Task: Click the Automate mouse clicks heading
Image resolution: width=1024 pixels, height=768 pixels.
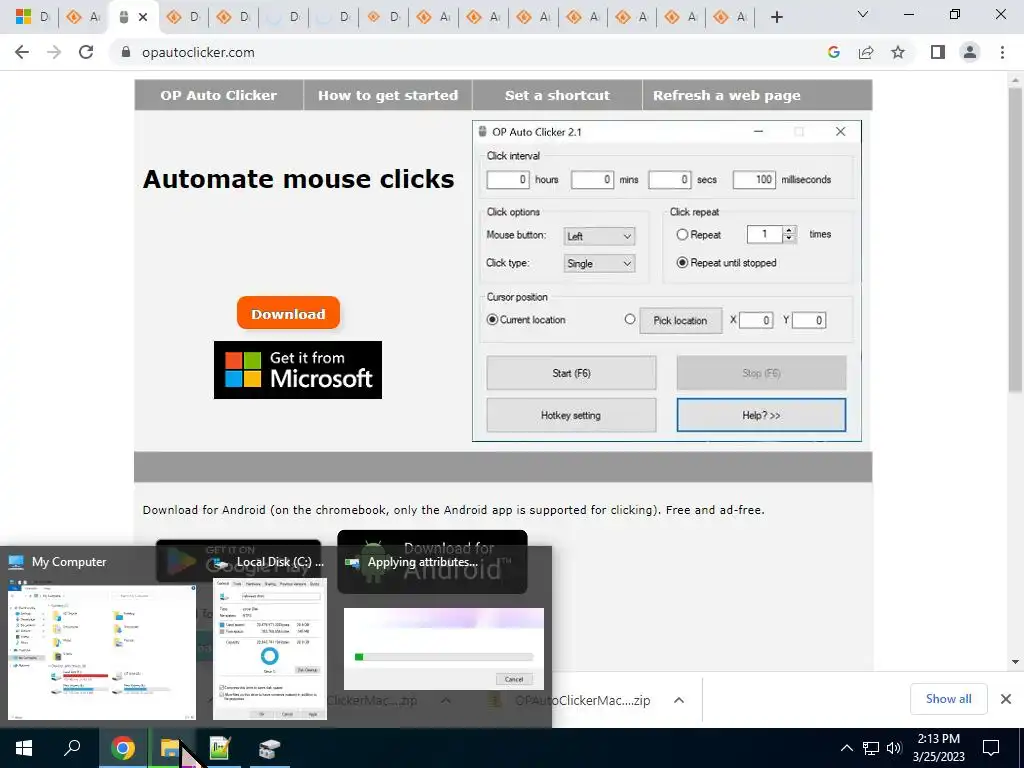Action: (298, 179)
